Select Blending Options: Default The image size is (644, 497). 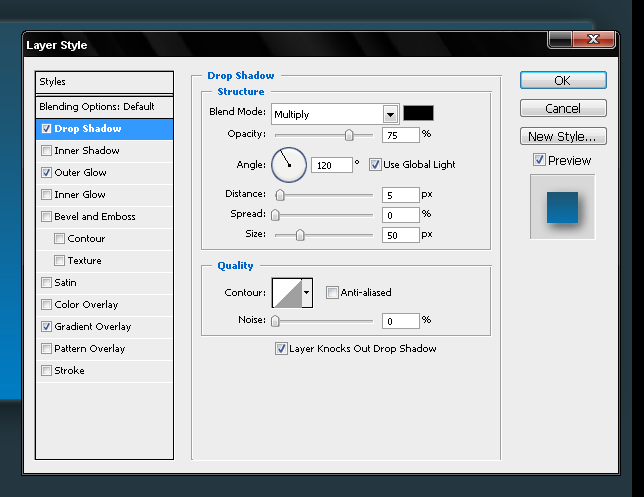tap(97, 106)
